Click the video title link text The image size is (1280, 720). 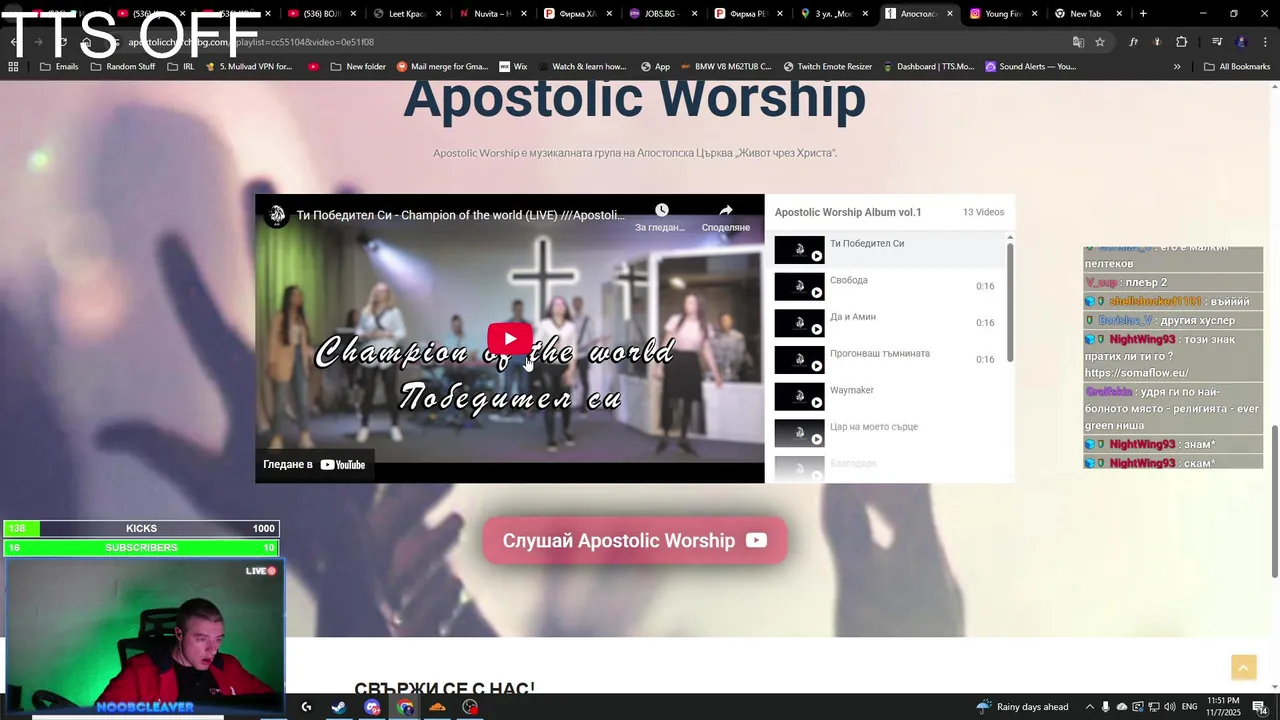point(460,215)
